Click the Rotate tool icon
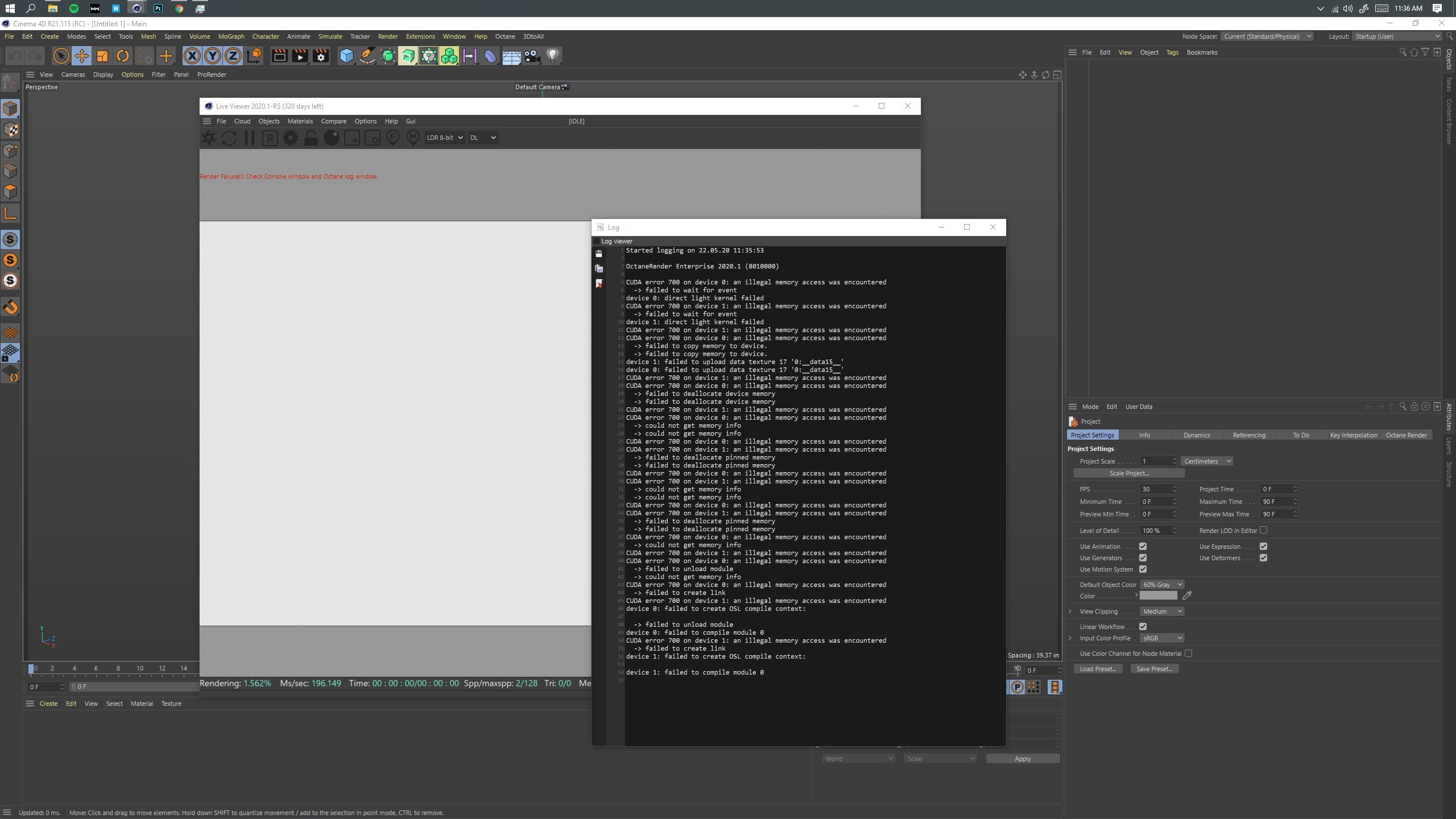The height and width of the screenshot is (819, 1456). click(123, 56)
